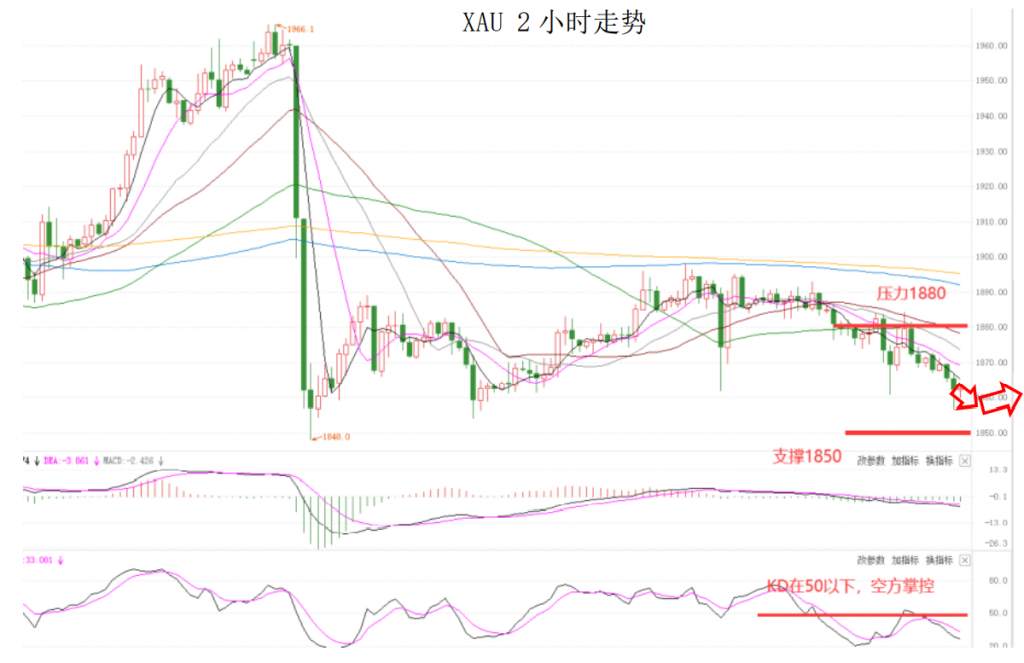Click the -13.0 MACD axis label
This screenshot has width=1024, height=663.
(x=997, y=523)
